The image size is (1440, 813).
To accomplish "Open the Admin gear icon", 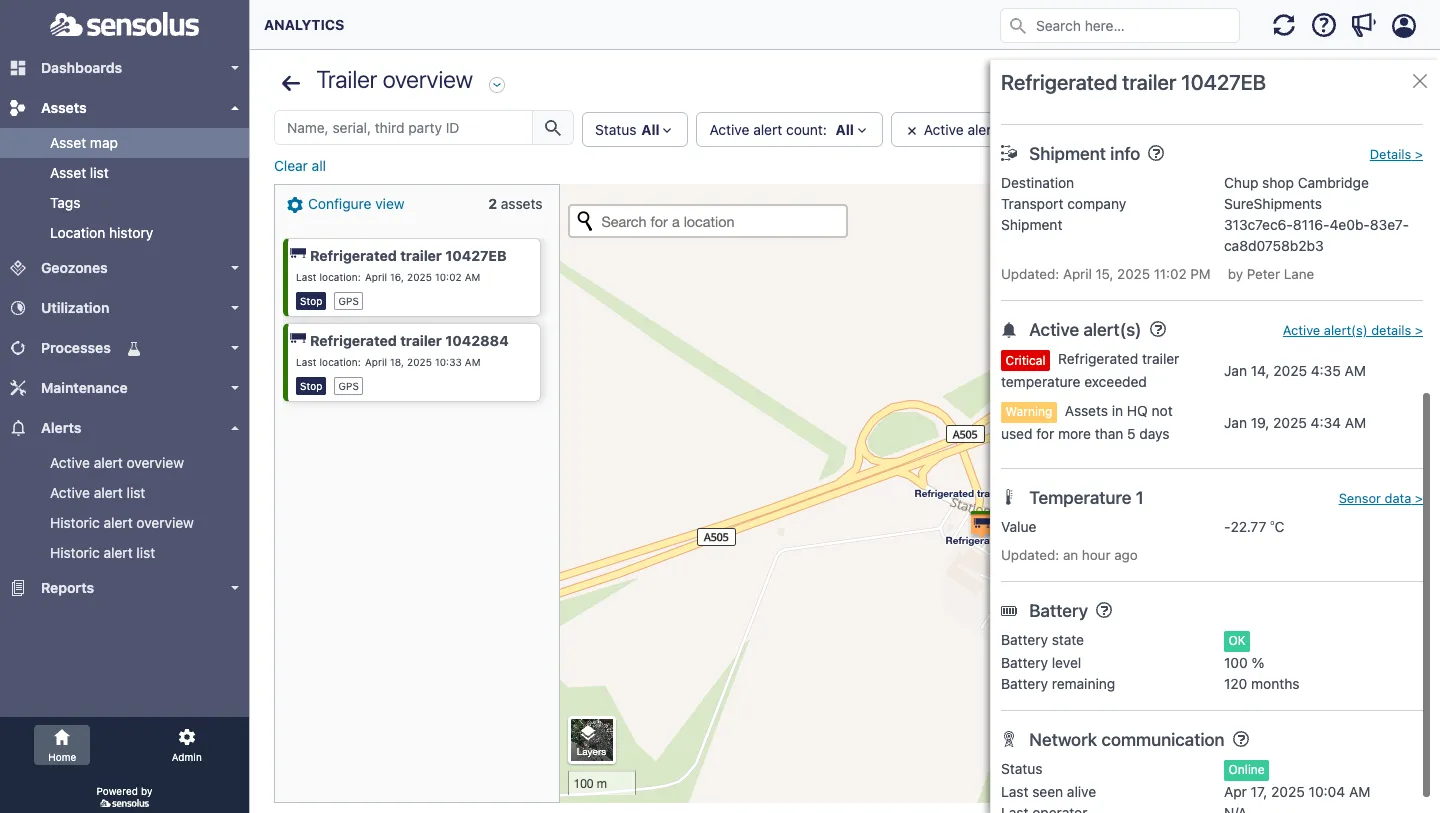I will point(186,744).
